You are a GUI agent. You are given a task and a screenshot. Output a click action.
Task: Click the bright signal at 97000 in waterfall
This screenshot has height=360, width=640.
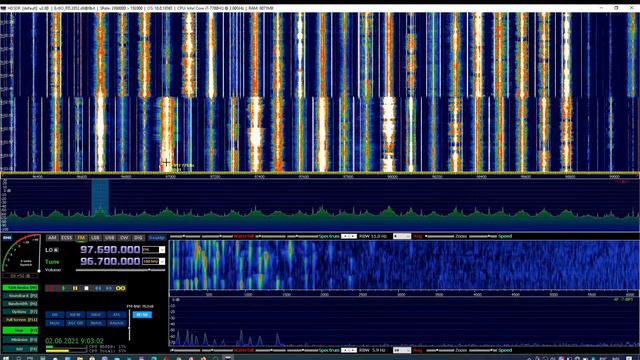point(167,135)
